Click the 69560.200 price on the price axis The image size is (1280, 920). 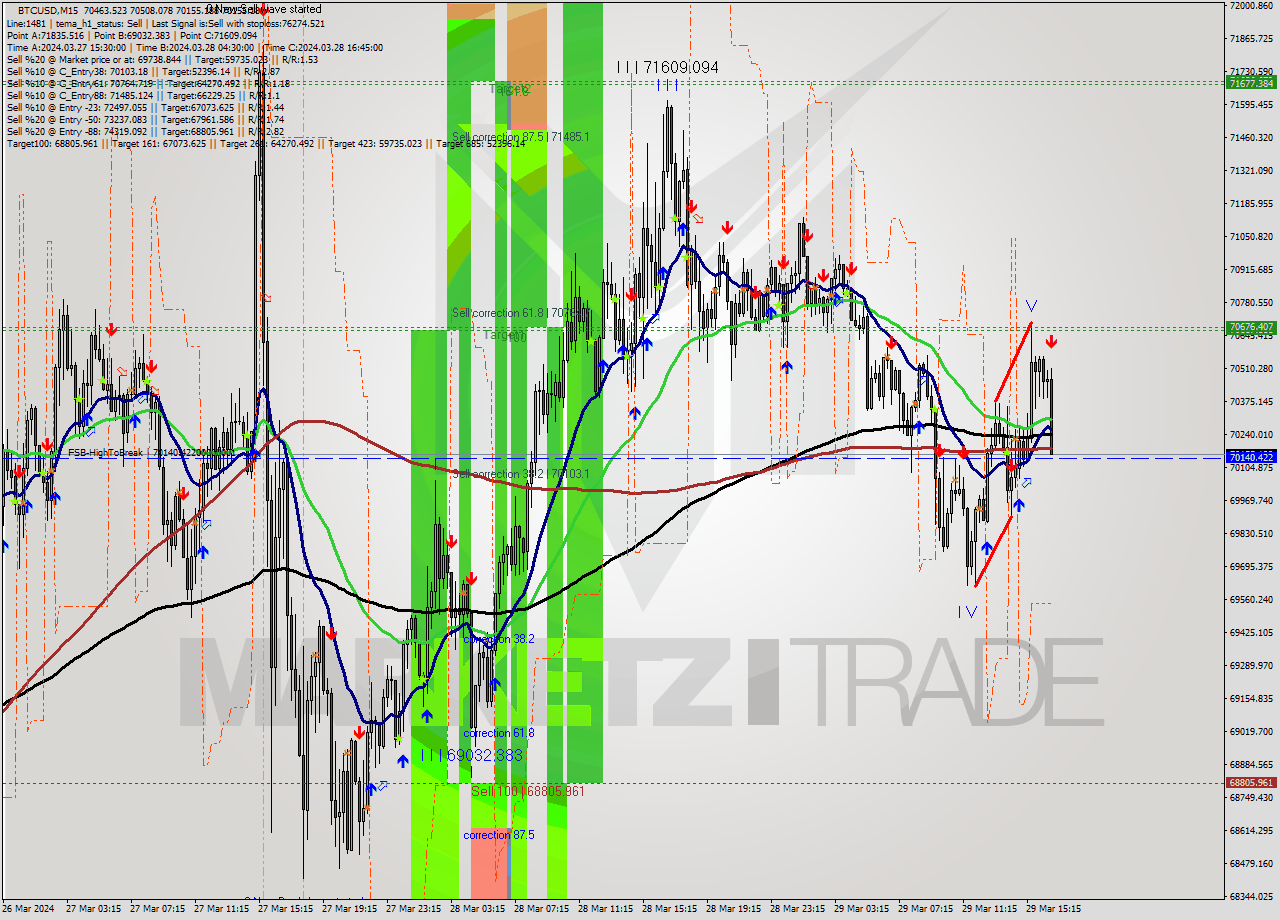coord(1251,599)
